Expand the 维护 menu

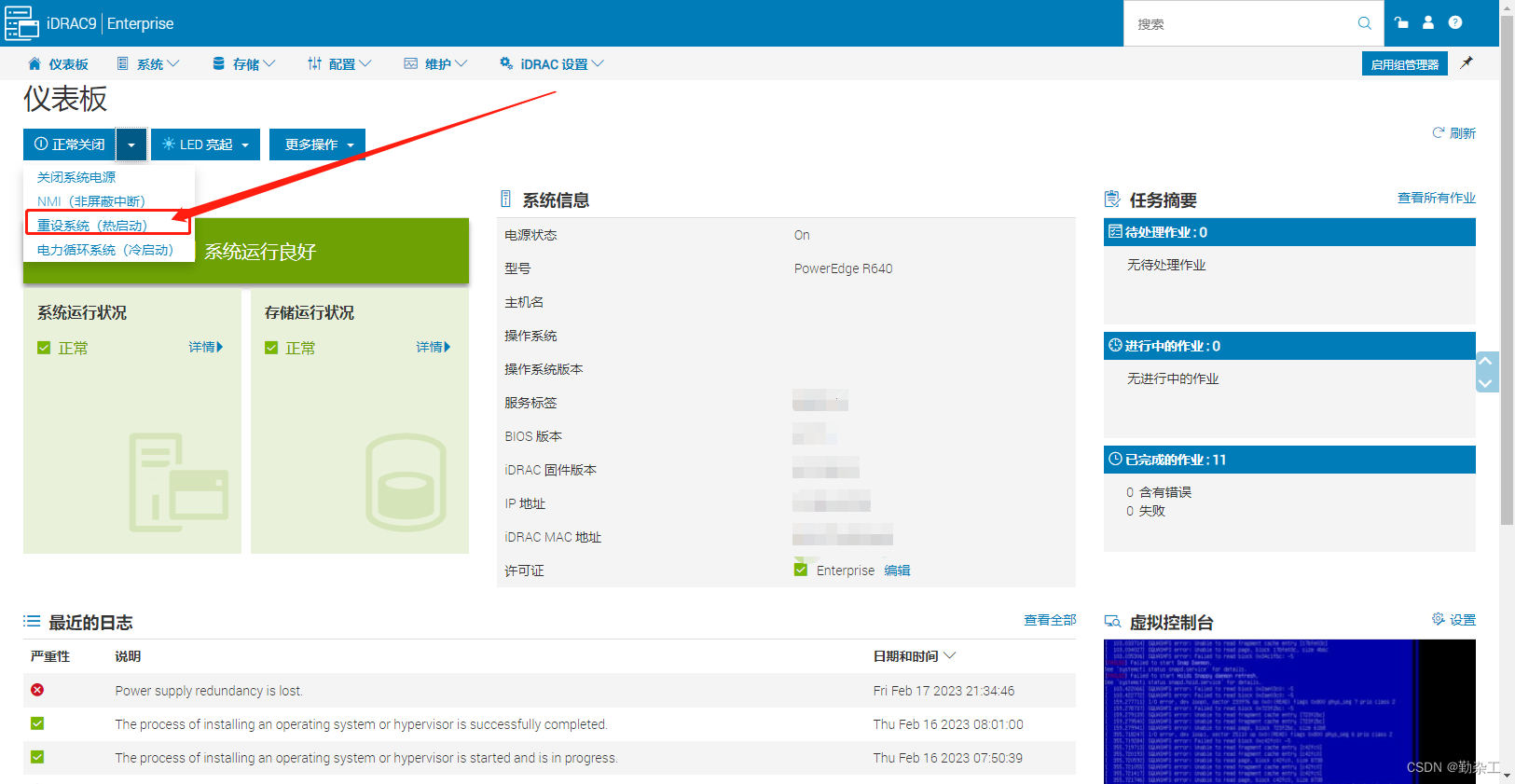[435, 63]
